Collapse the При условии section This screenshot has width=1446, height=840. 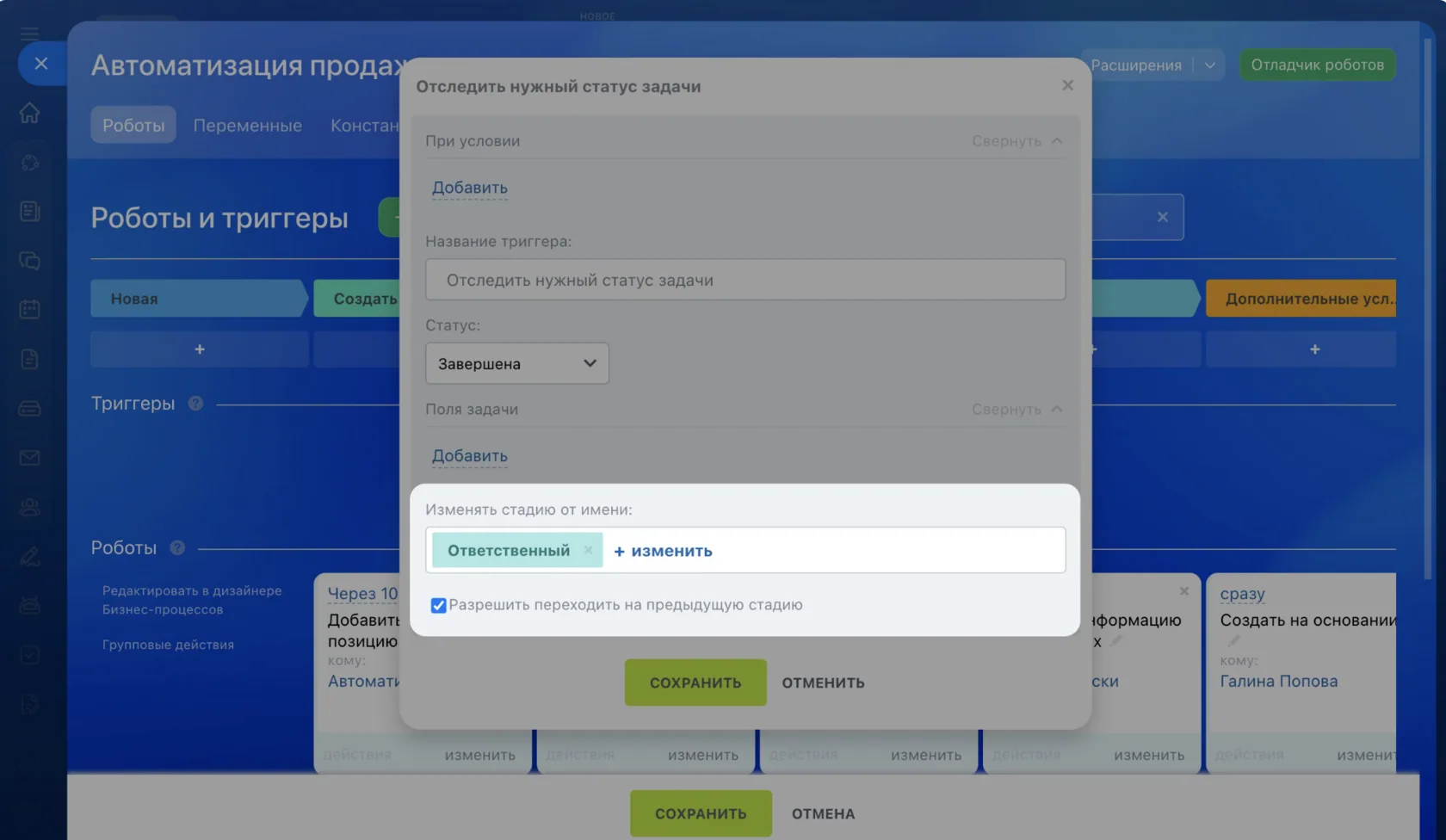(x=1017, y=140)
